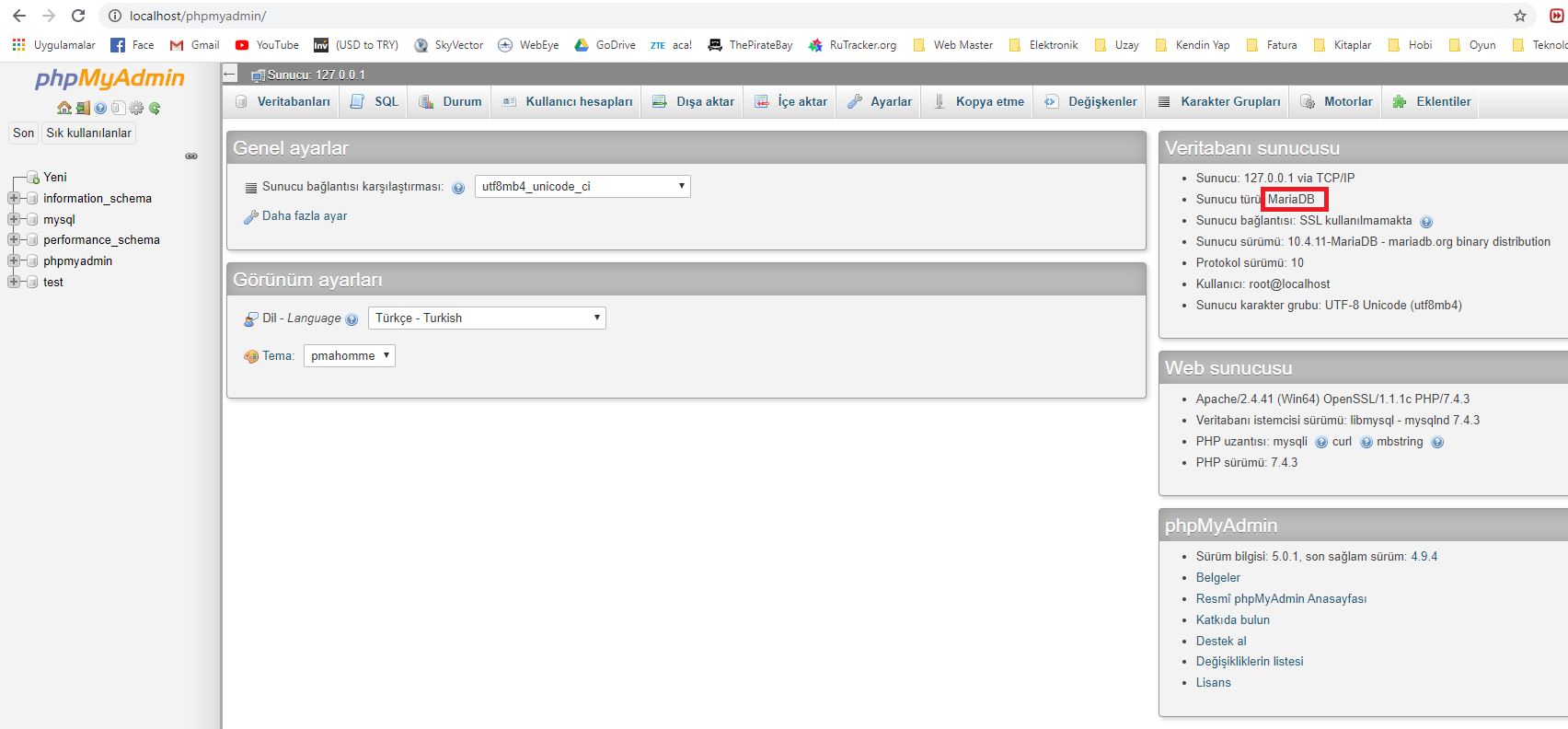The width and height of the screenshot is (1568, 729).
Task: Click help icon next to Sunucu bağlantısı karşılaştırması
Action: pos(458,188)
